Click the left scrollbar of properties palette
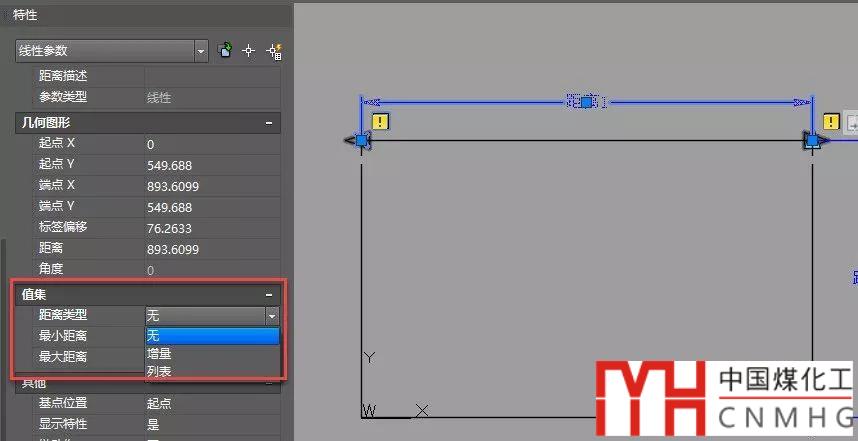Screen dimensions: 858x441 [4, 339]
